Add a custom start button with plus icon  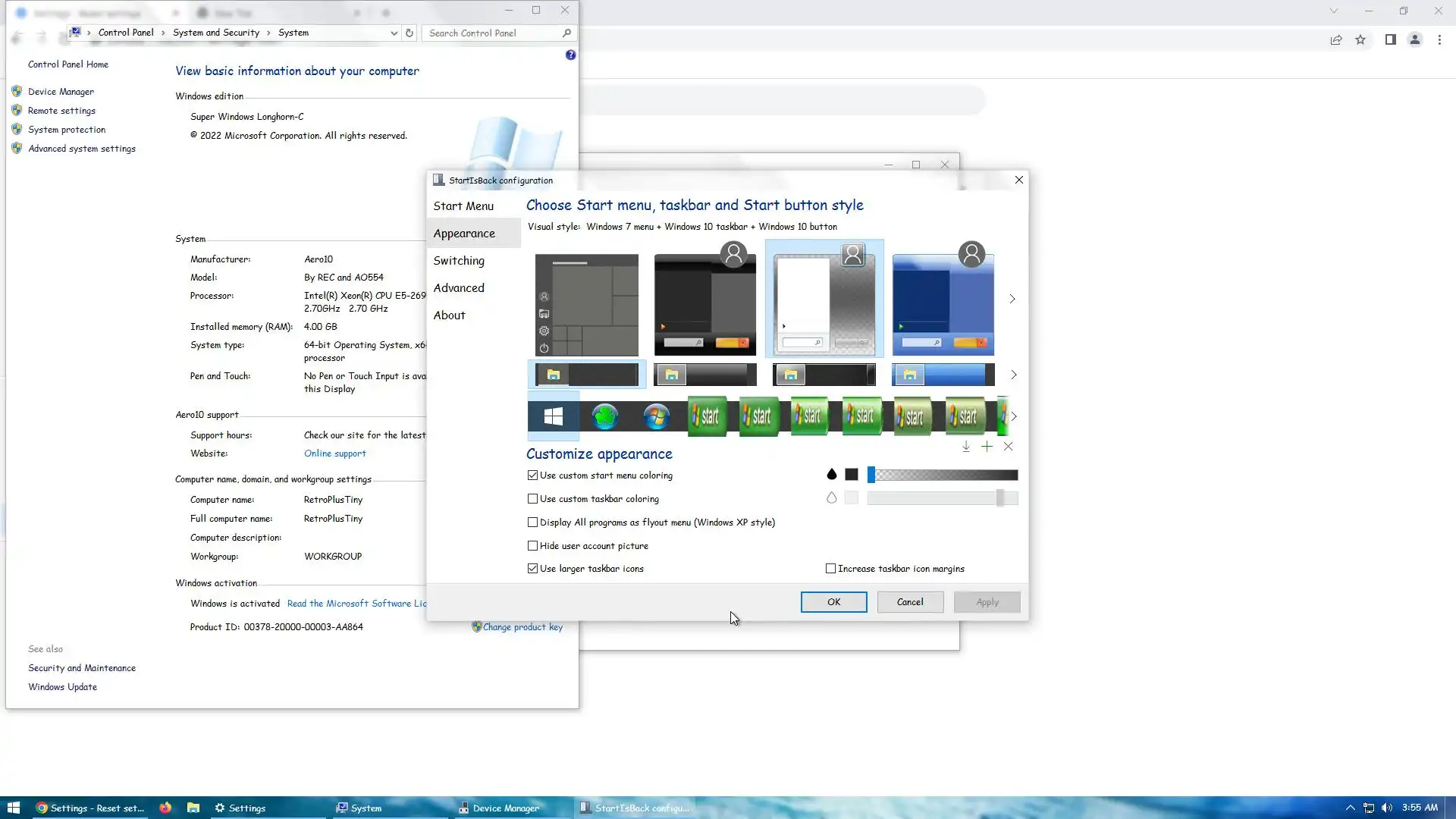(x=987, y=447)
